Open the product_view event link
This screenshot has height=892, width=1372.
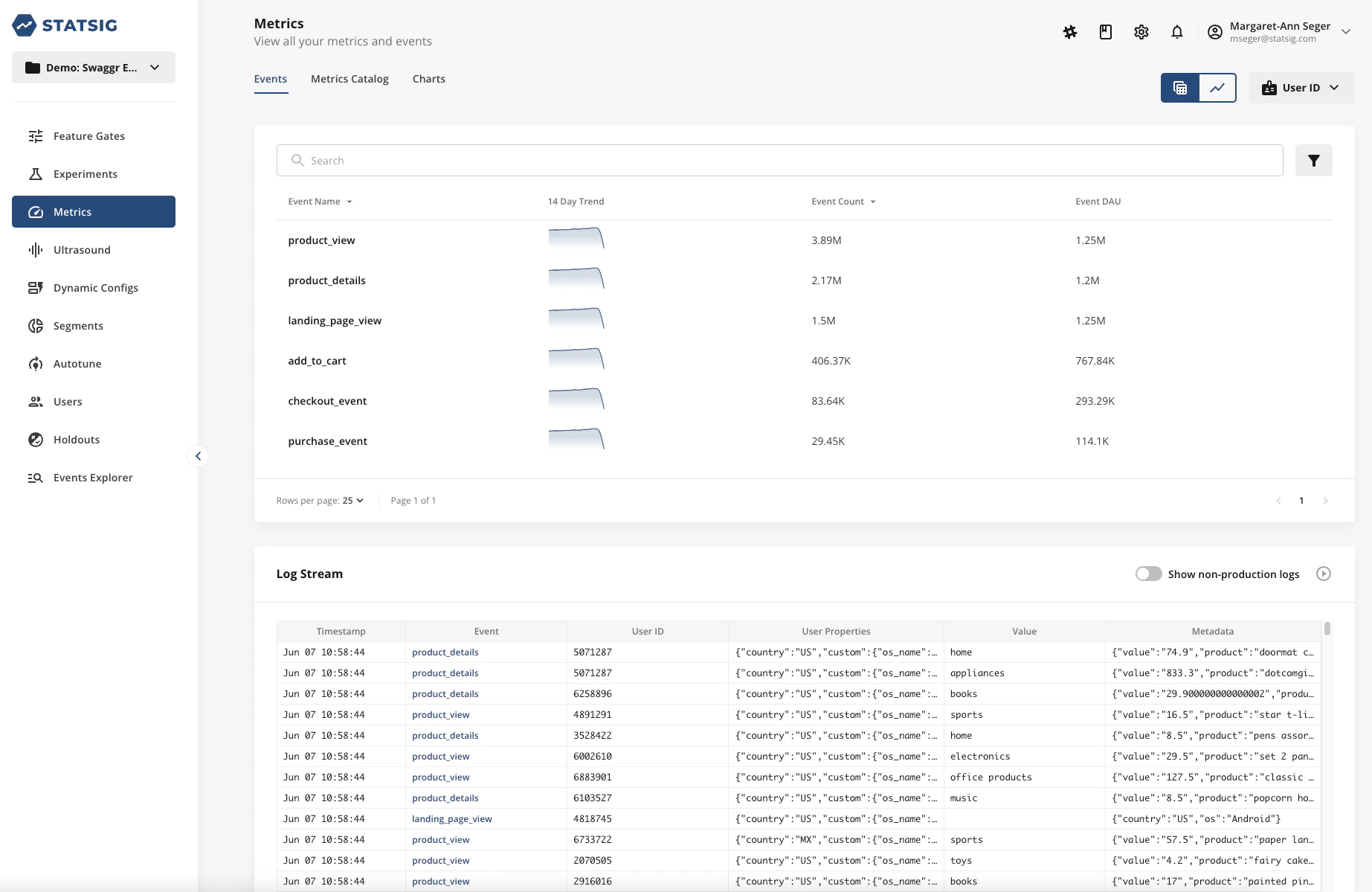pyautogui.click(x=321, y=240)
